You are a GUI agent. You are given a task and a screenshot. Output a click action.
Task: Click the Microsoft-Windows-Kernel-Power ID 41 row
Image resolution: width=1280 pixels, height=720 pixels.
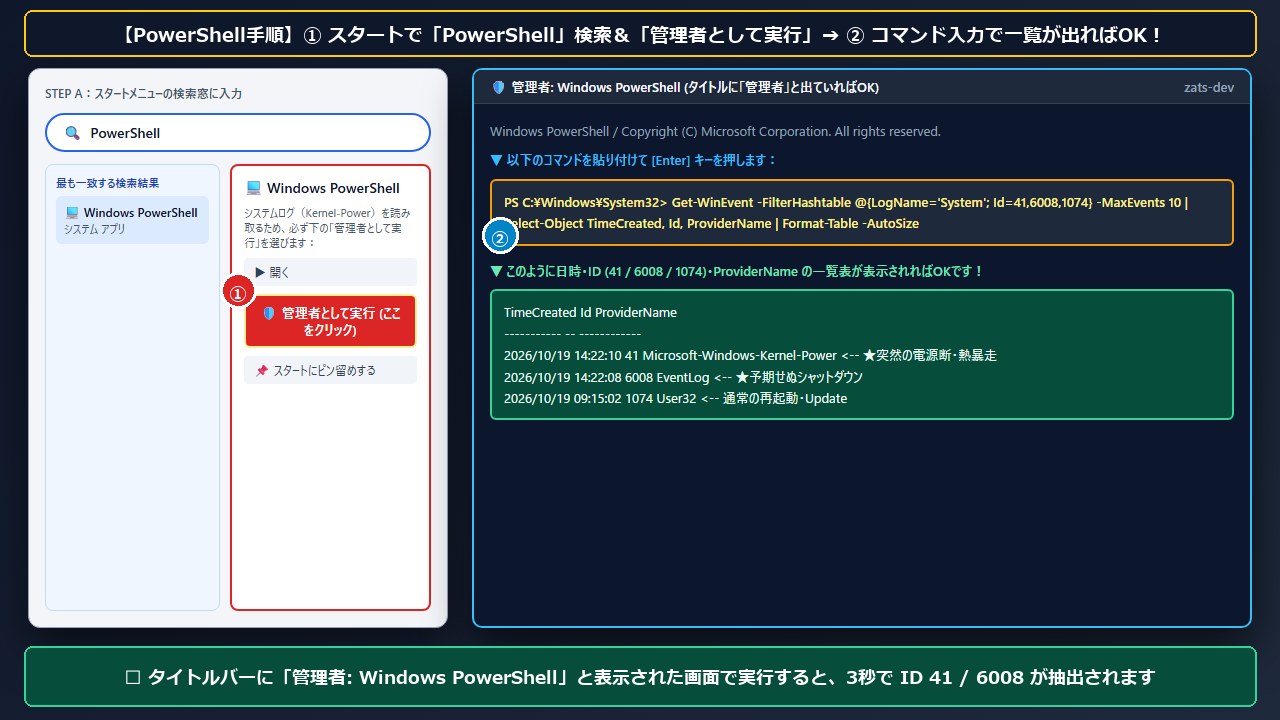tap(750, 355)
